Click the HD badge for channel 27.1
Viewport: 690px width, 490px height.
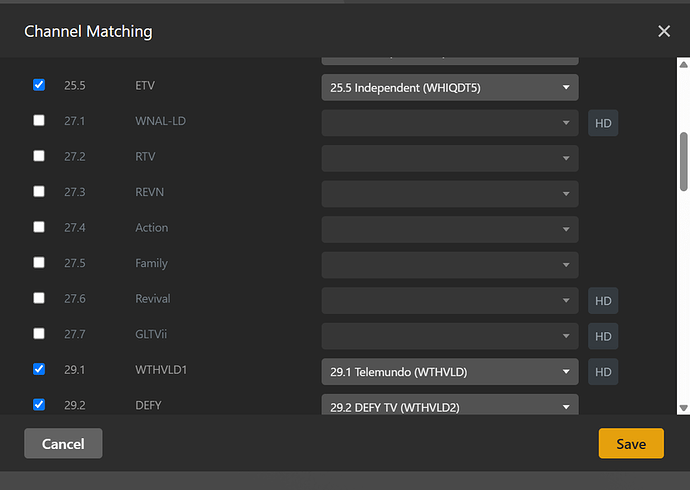(603, 122)
